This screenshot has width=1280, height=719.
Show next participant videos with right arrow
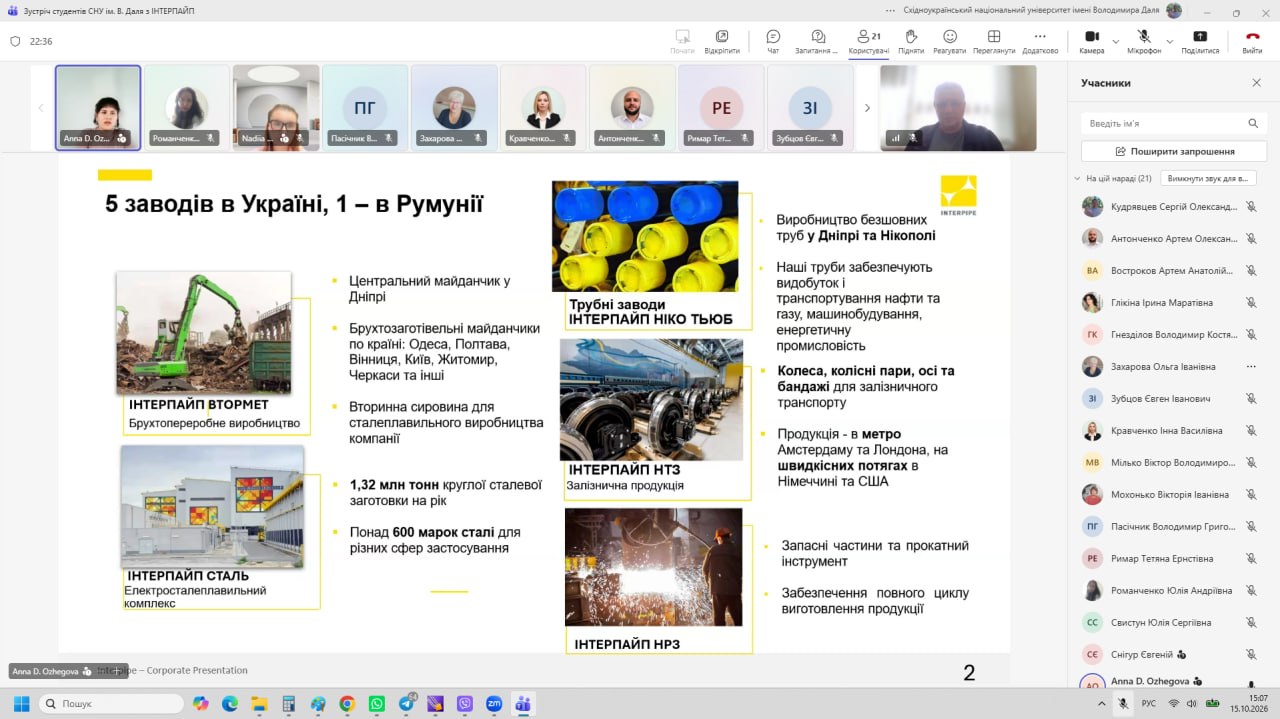pos(867,108)
